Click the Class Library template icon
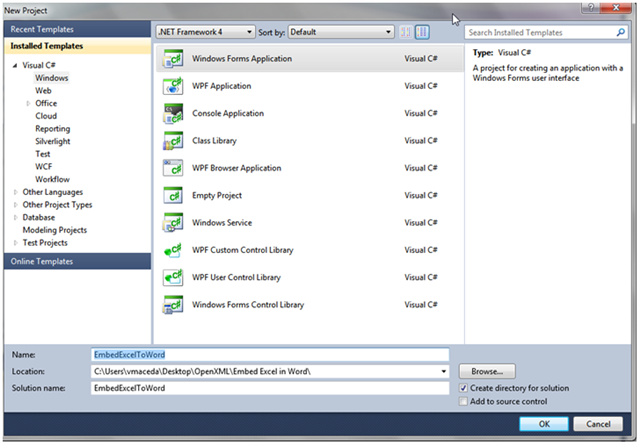Viewport: 640px width, 445px height. [173, 140]
